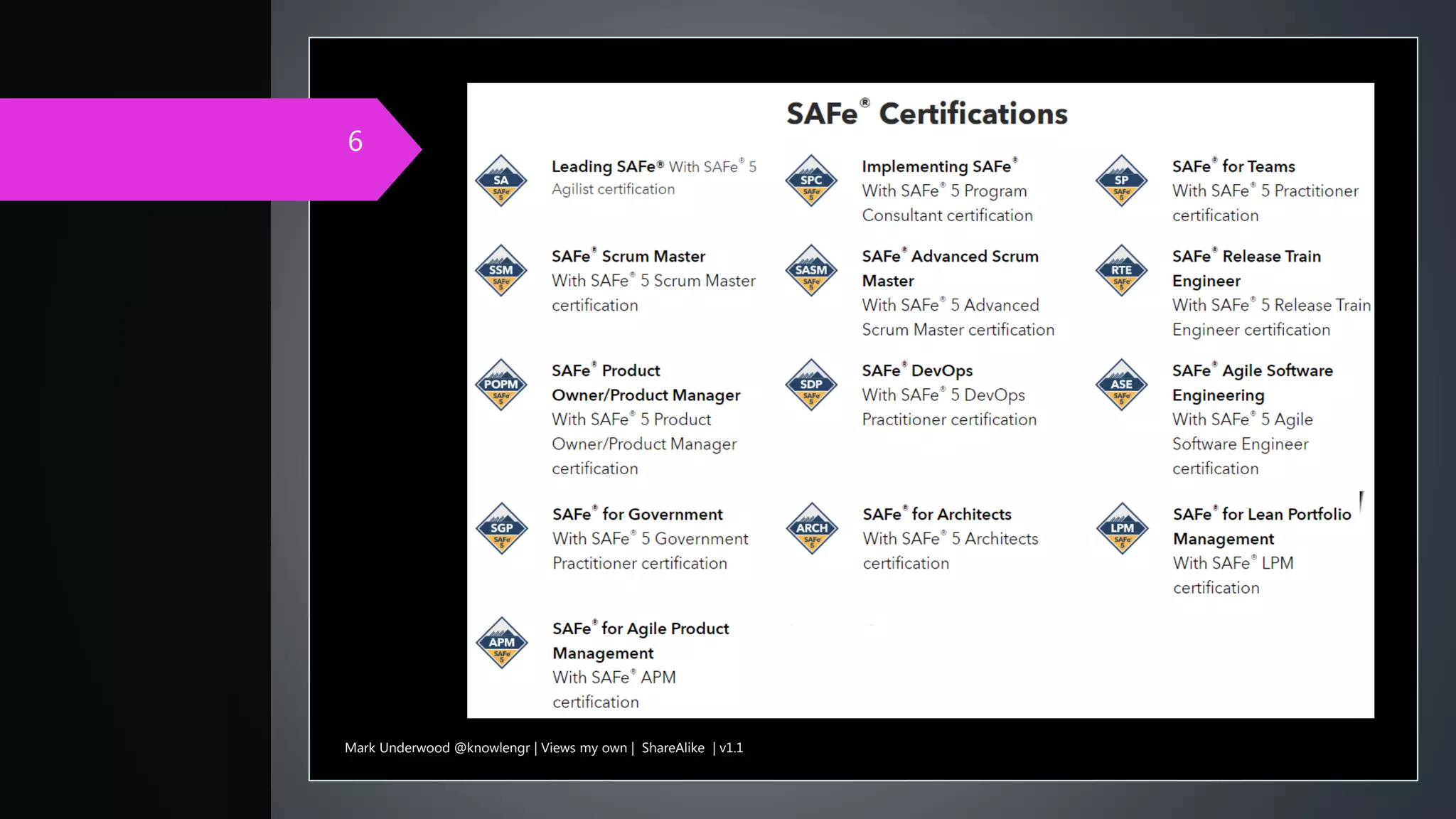Click the LPM Lean Portfolio badge
Image resolution: width=1456 pixels, height=819 pixels.
click(1122, 529)
